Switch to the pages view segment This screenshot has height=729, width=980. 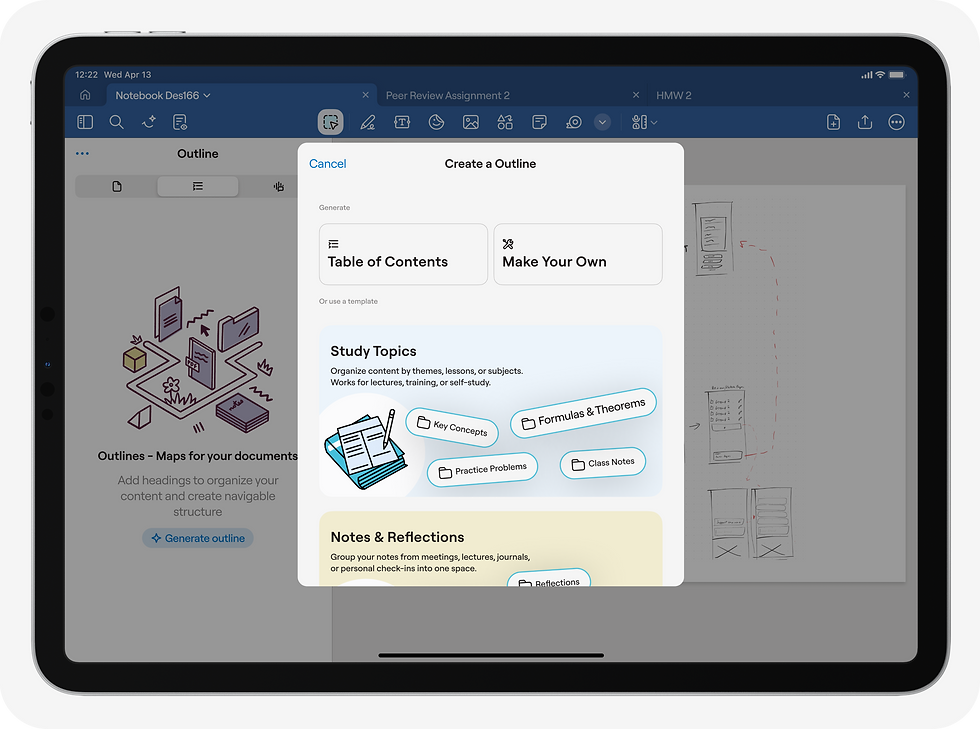coord(117,186)
